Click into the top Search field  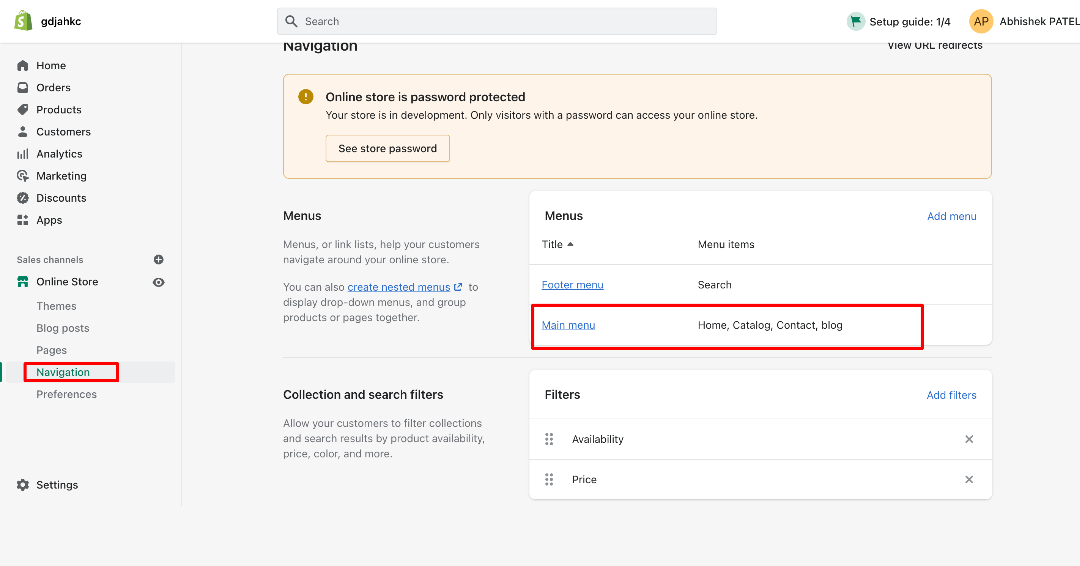(x=497, y=21)
